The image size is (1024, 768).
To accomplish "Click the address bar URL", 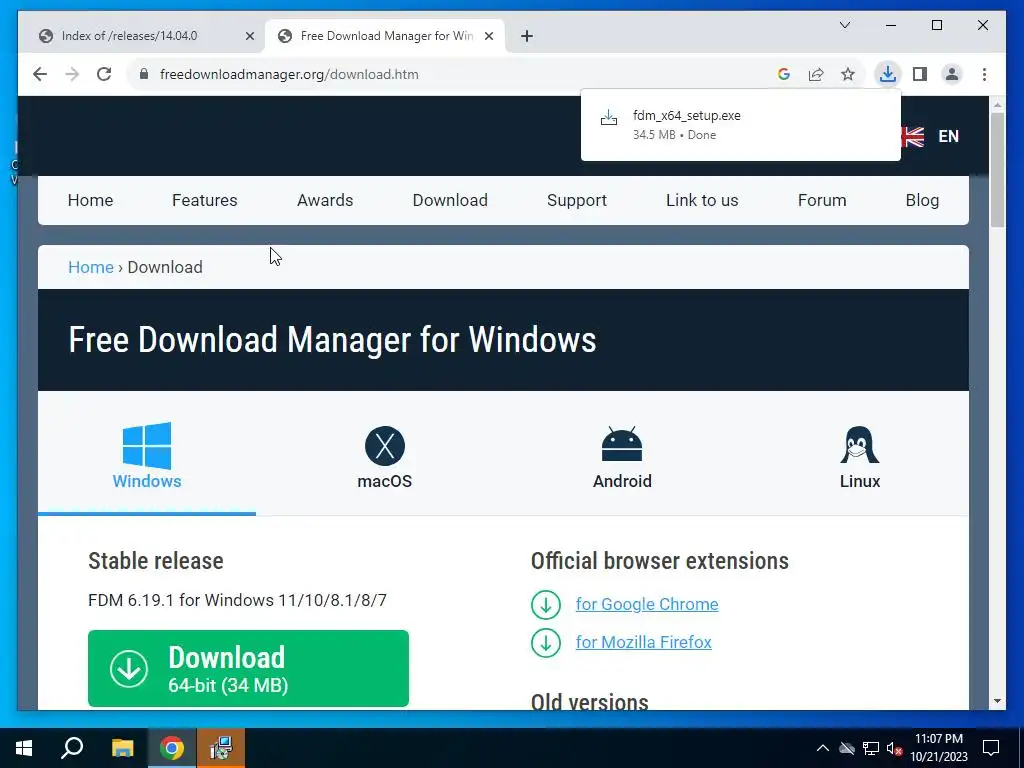I will click(x=289, y=74).
